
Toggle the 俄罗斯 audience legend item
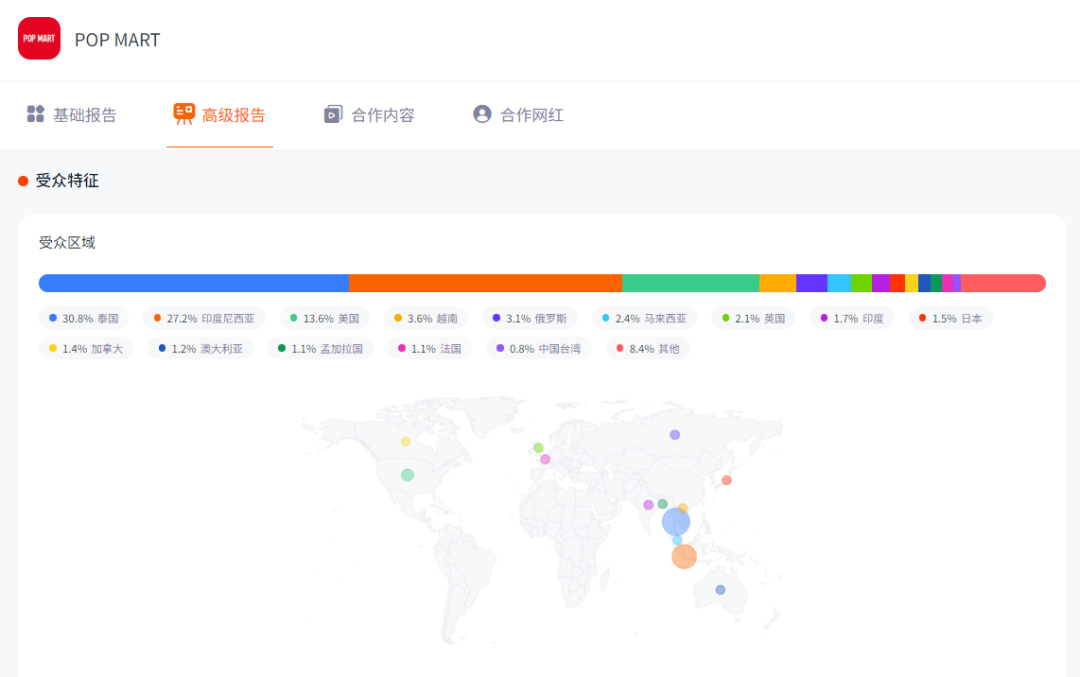530,317
